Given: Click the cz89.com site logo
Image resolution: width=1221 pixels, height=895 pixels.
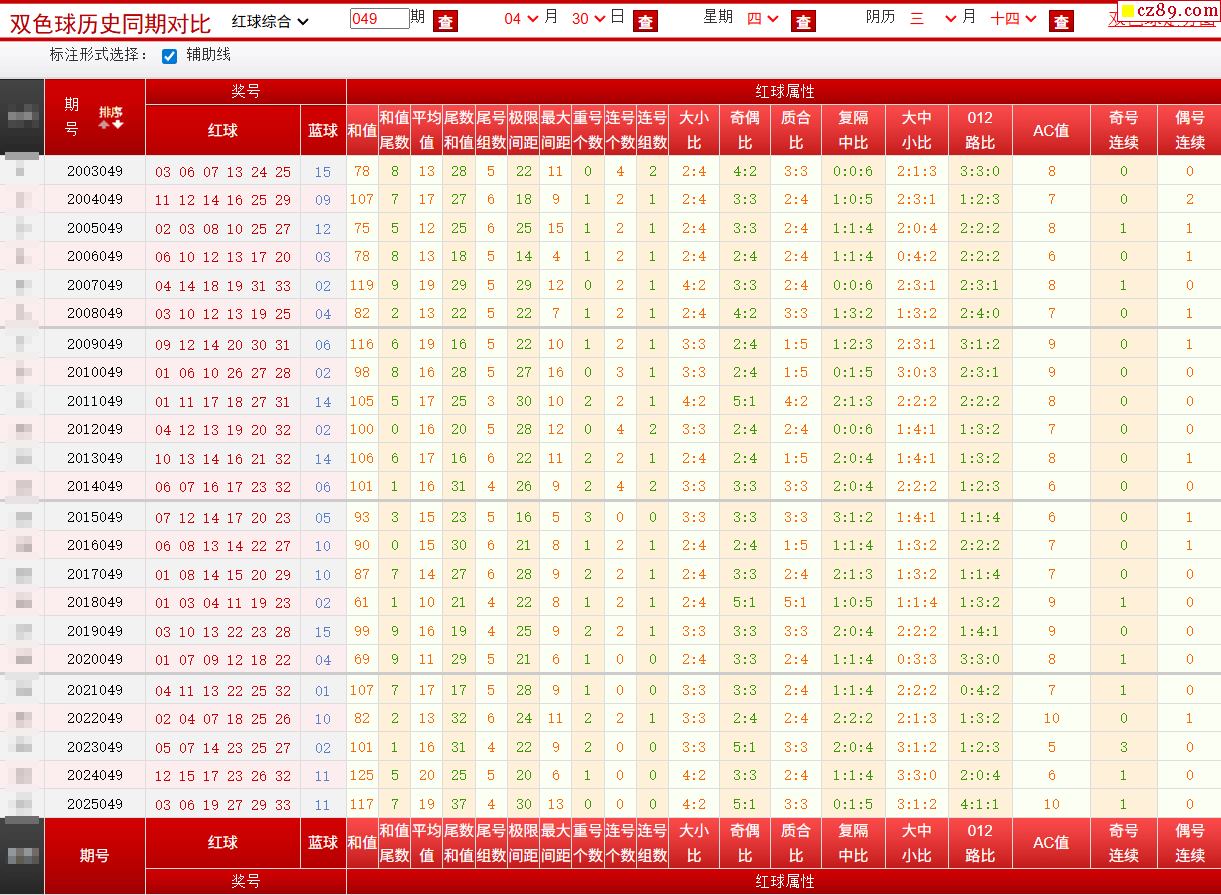Looking at the screenshot, I should pyautogui.click(x=1168, y=11).
